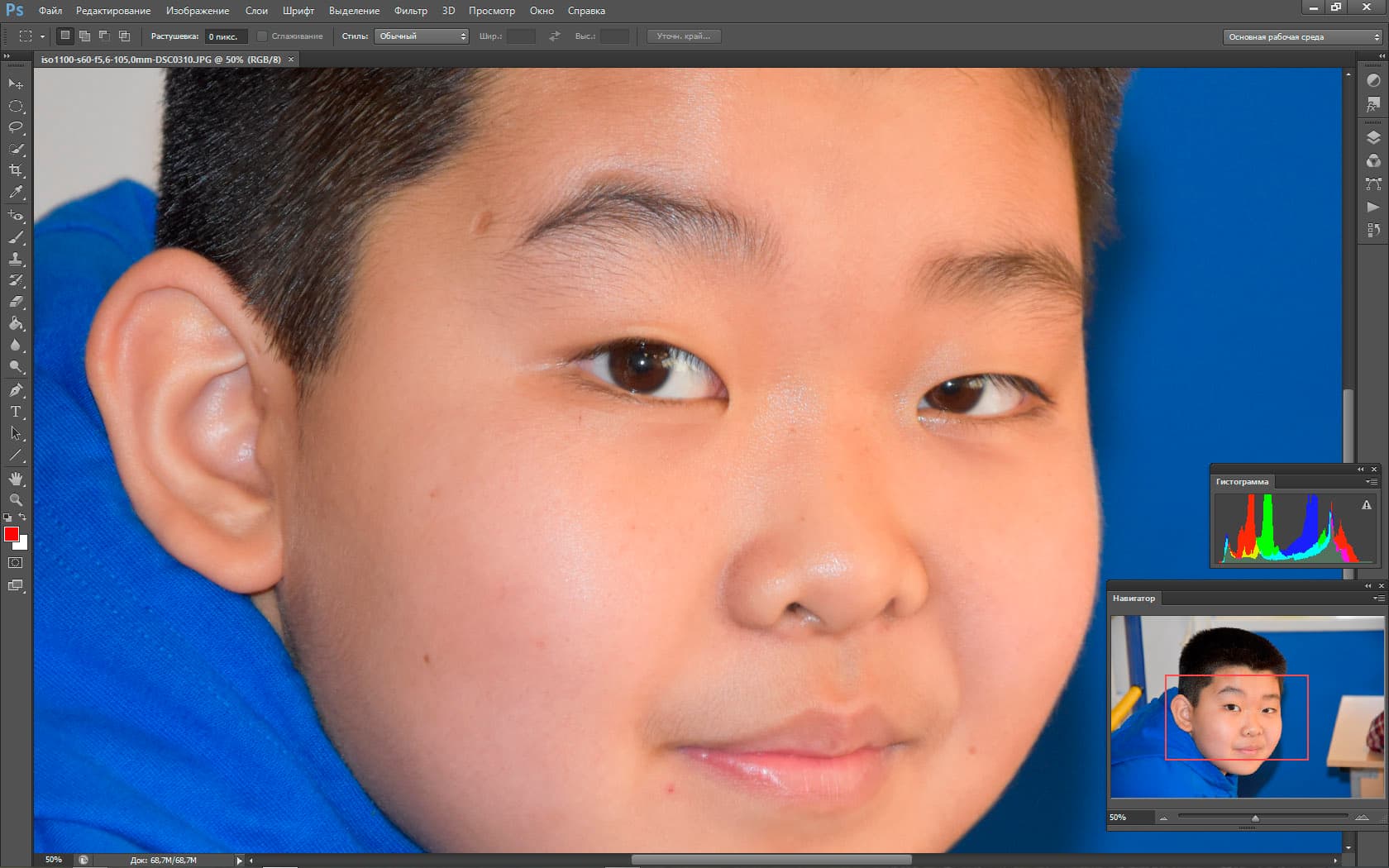Screen dimensions: 1389x868
Task: Select the Lasso tool
Action: (16, 127)
